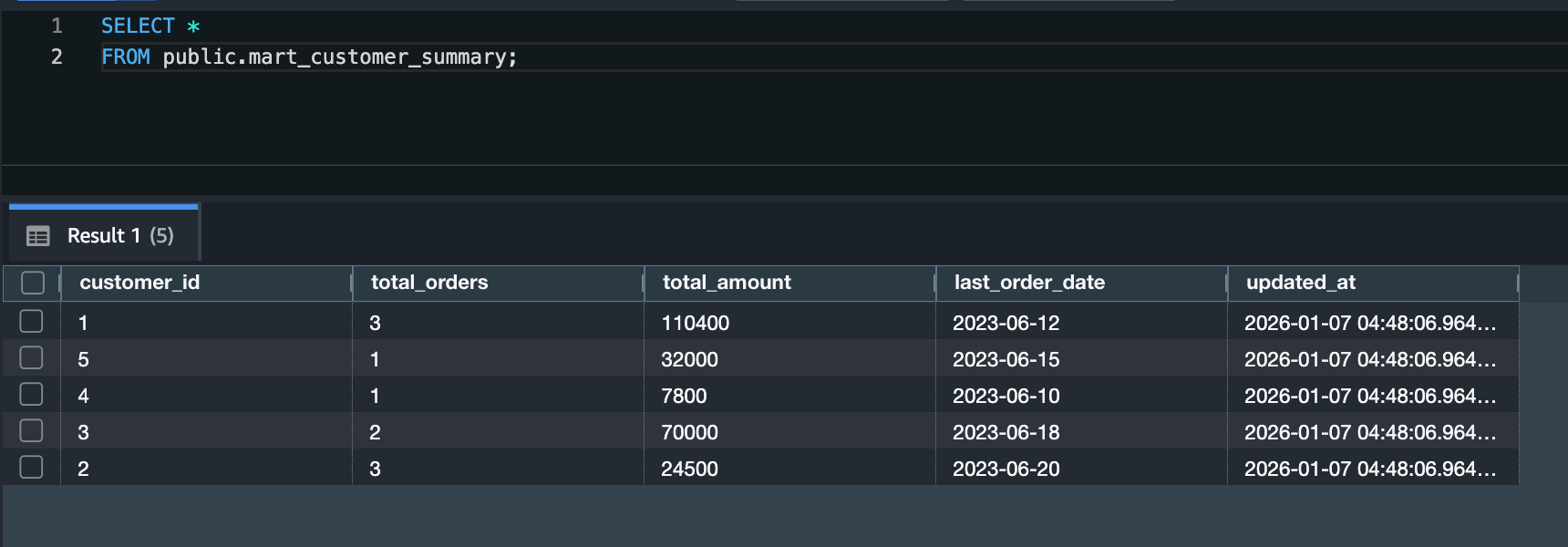Click the SELECT keyword on line 1
This screenshot has width=1568, height=547.
[138, 26]
